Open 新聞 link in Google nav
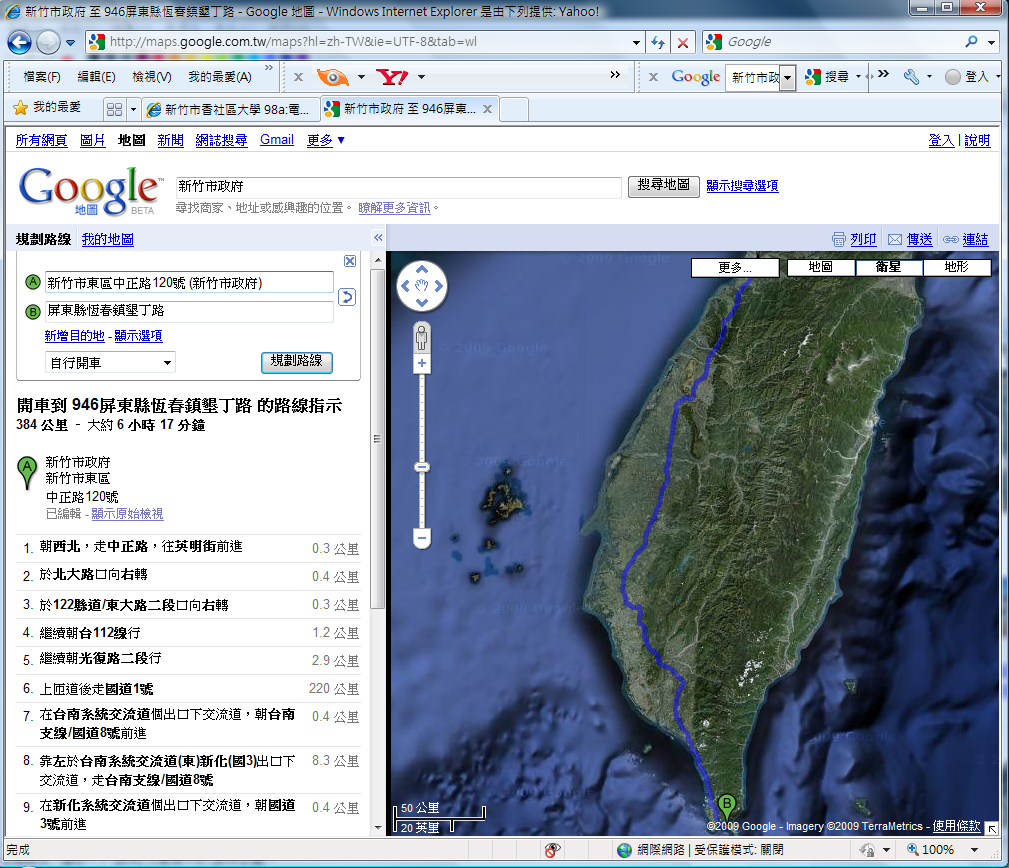The height and width of the screenshot is (868, 1009). tap(171, 140)
